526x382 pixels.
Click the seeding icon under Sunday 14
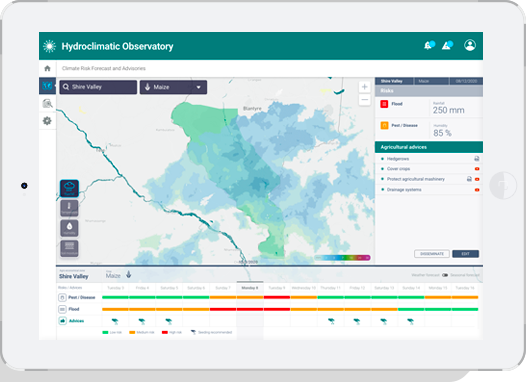(410, 322)
